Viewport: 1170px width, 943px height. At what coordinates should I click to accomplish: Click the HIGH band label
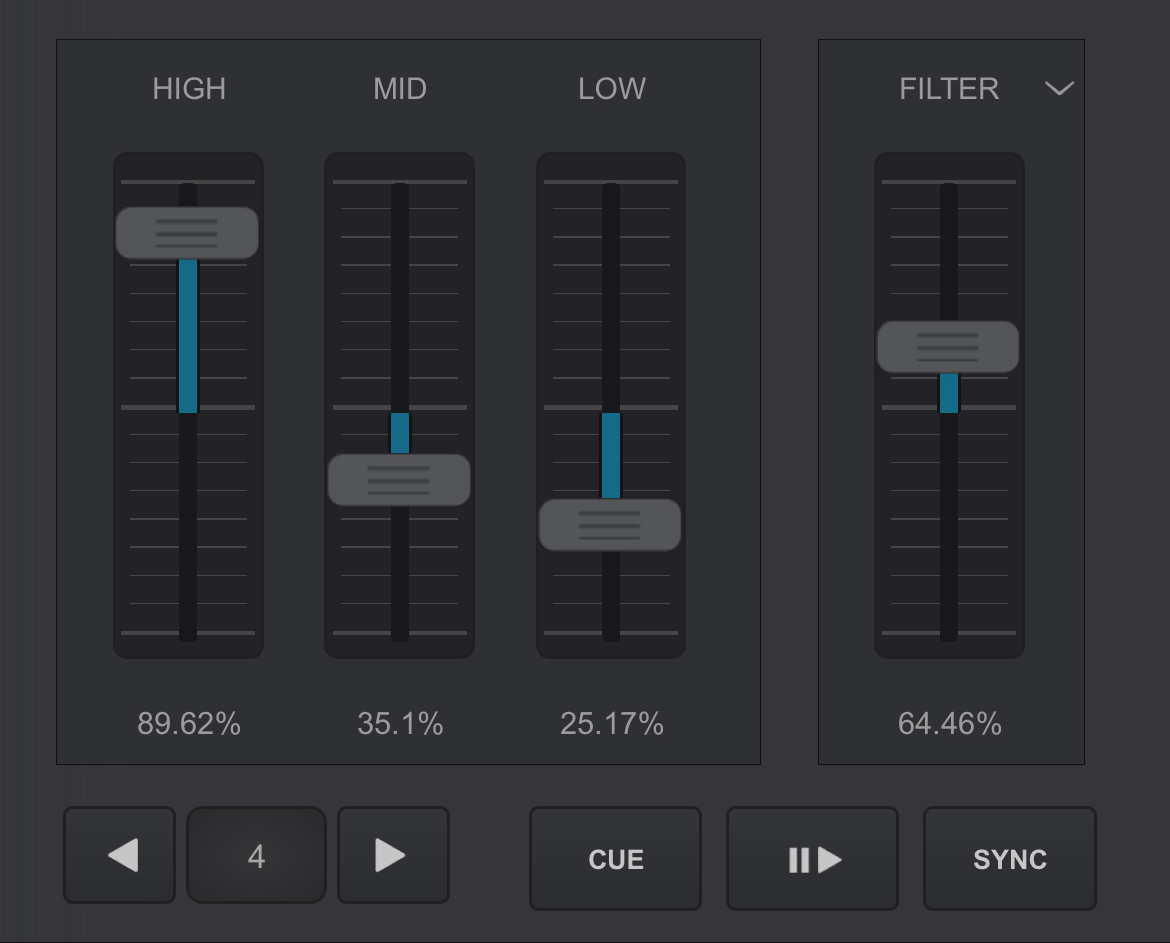click(x=189, y=89)
